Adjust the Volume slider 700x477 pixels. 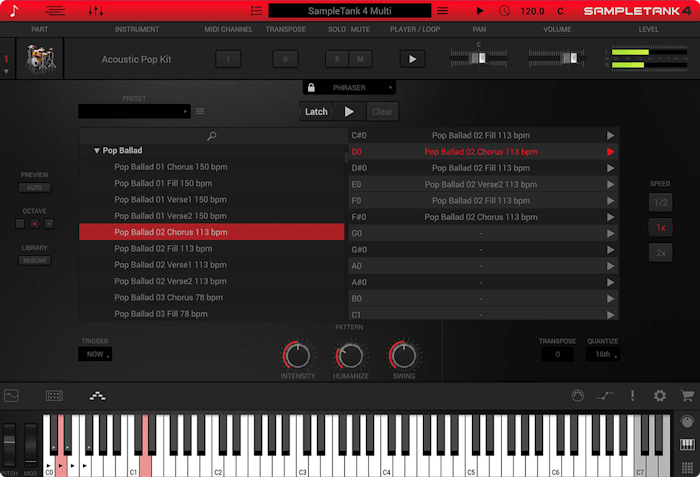coord(556,58)
